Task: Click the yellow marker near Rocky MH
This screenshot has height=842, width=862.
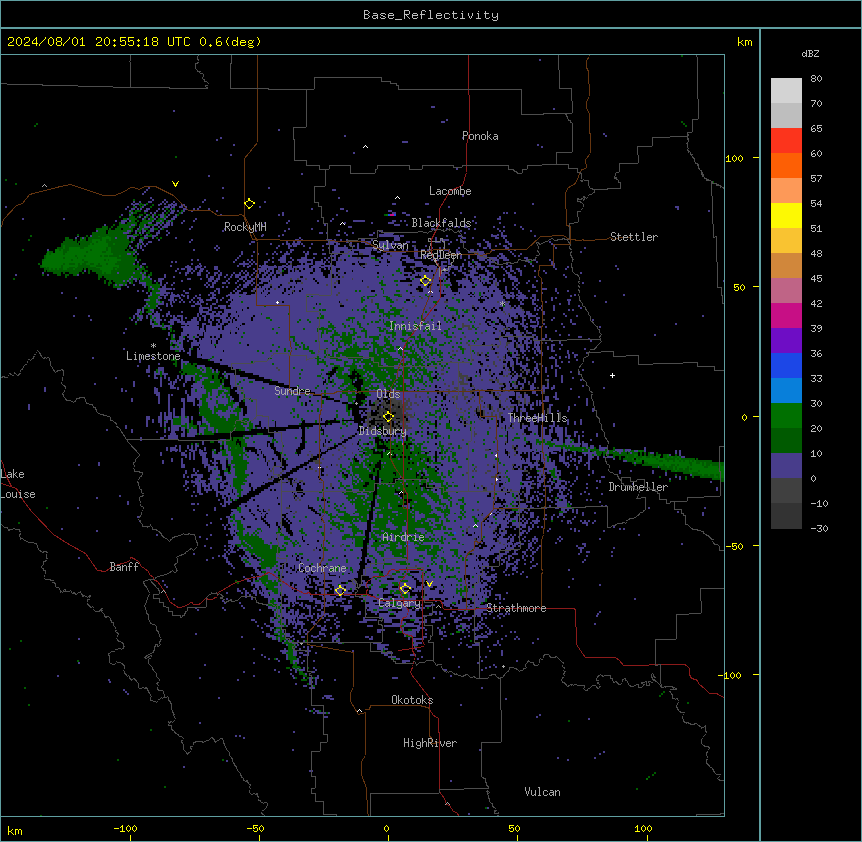Action: [249, 204]
